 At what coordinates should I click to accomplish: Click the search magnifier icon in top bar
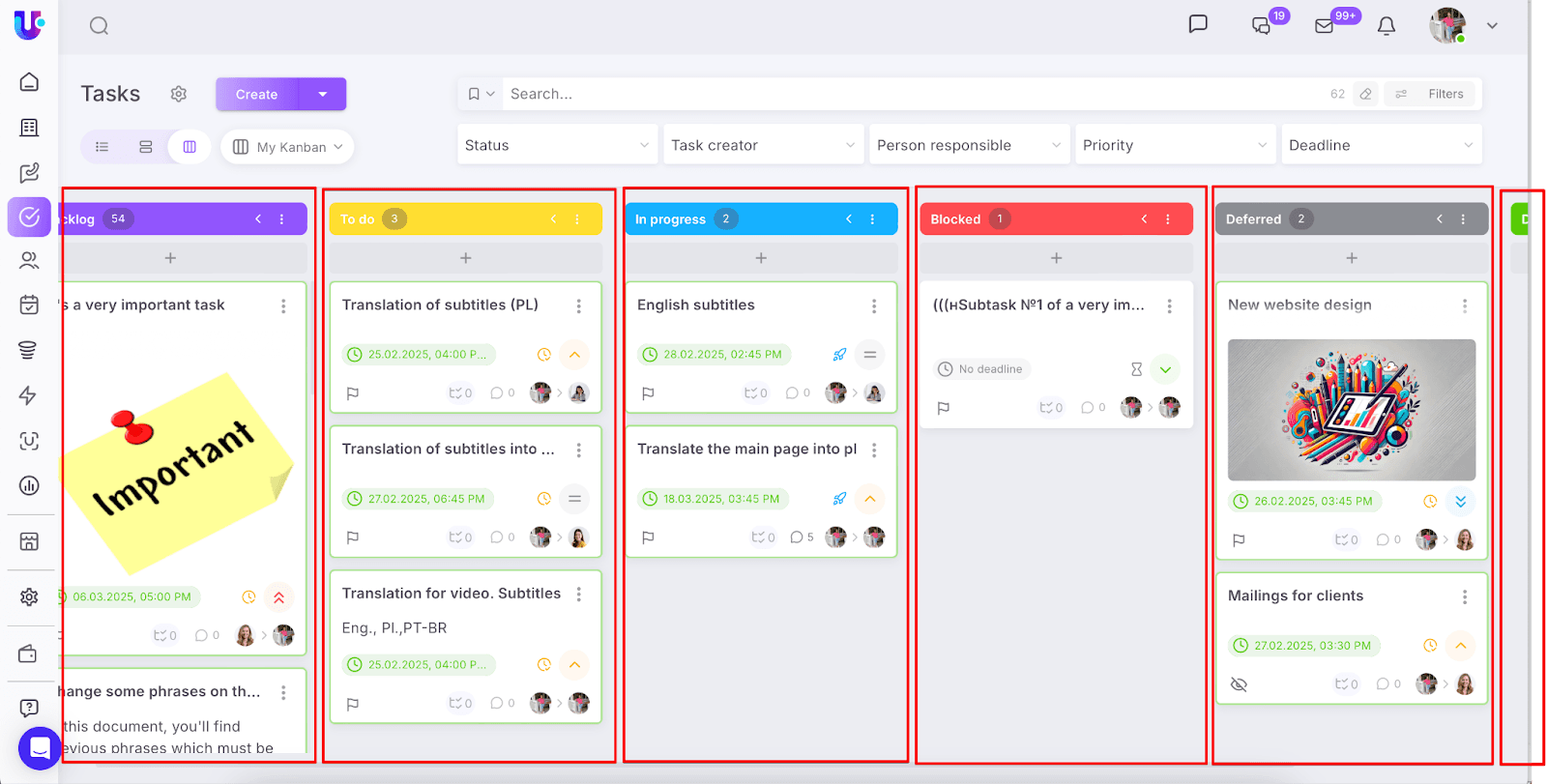pos(99,26)
